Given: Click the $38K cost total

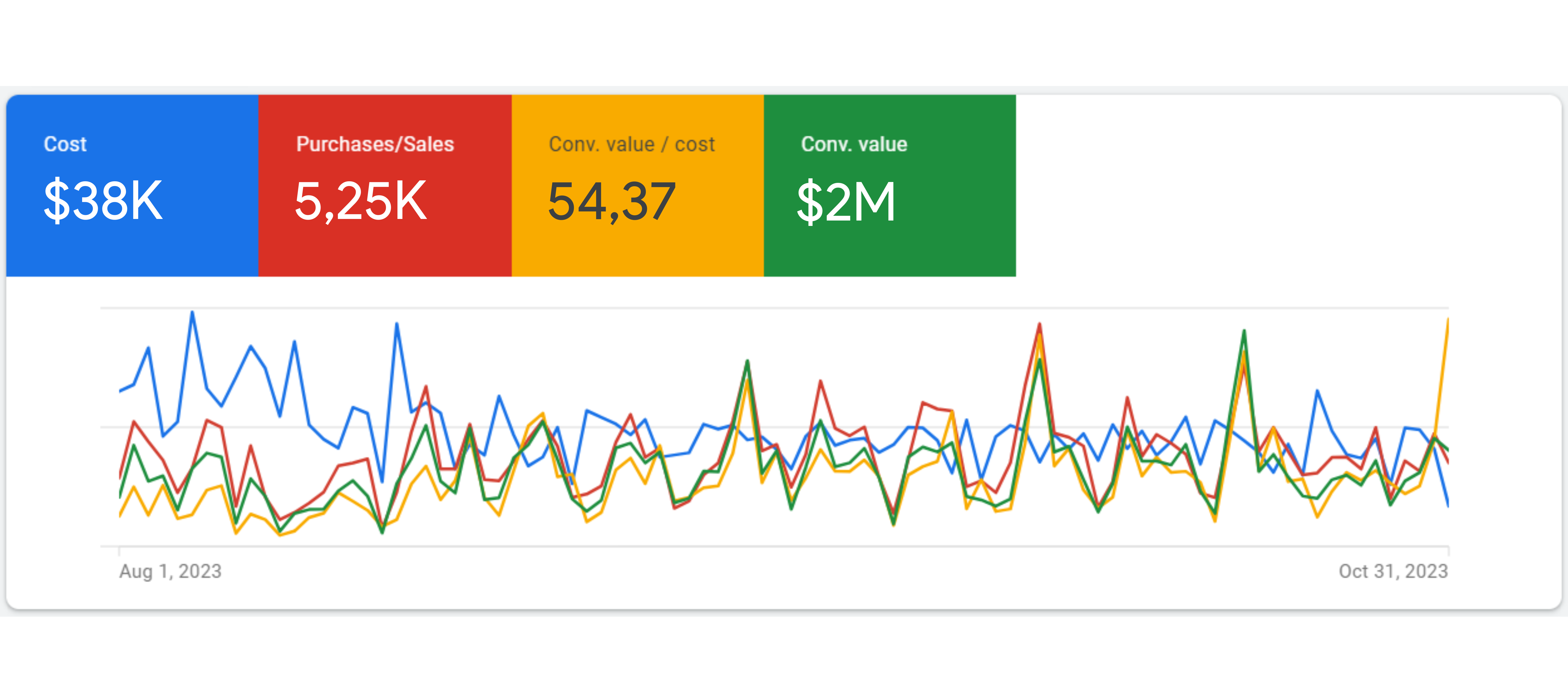Looking at the screenshot, I should [x=103, y=200].
